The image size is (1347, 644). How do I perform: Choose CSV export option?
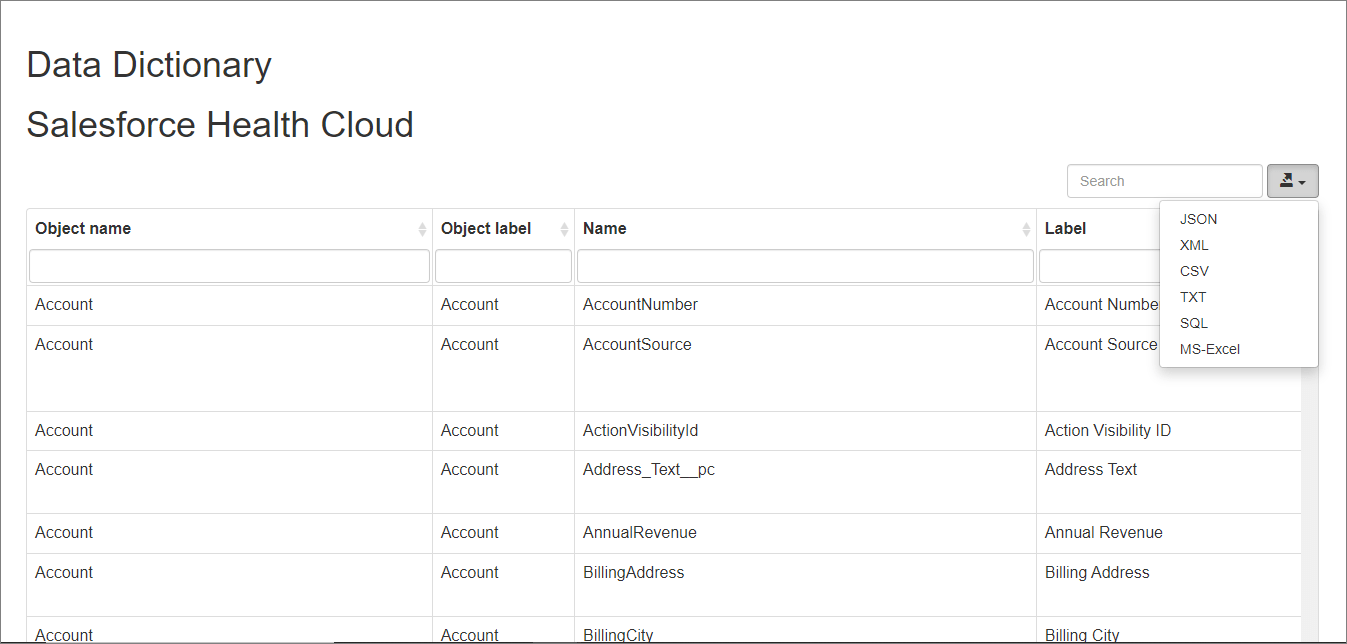(x=1194, y=271)
